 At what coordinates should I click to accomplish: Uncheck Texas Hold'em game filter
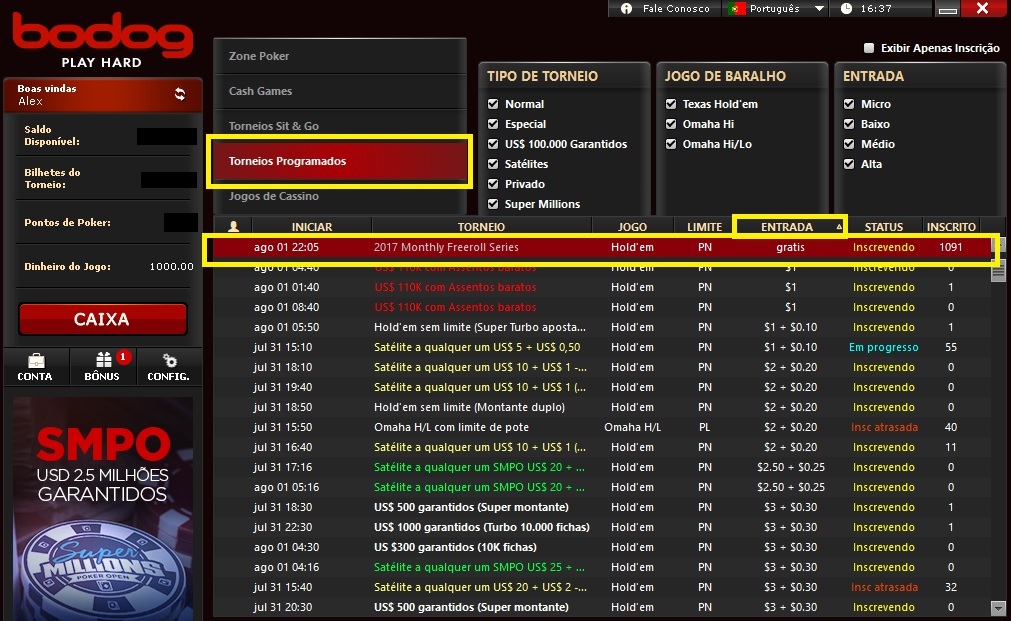point(671,104)
